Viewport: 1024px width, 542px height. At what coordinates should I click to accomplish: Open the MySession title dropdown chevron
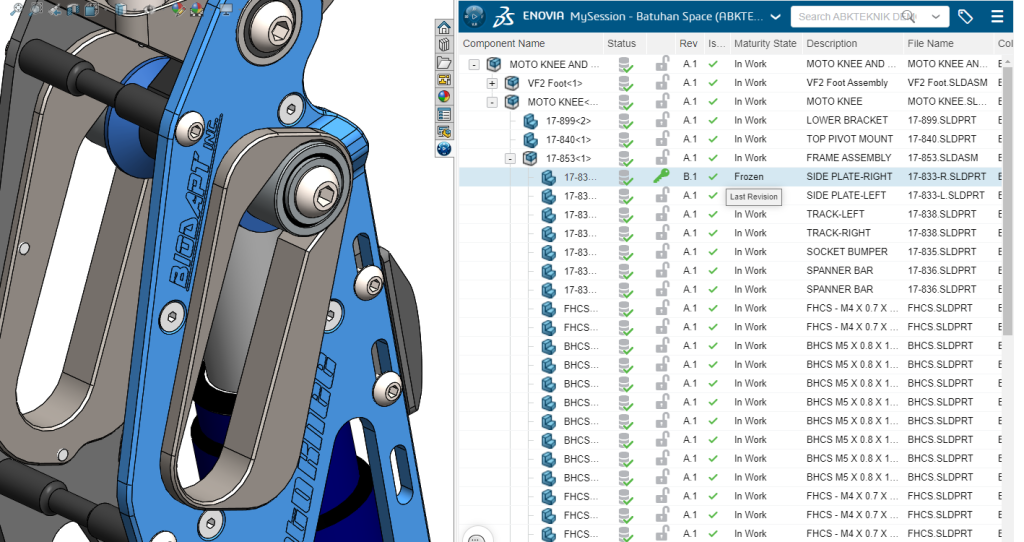(x=776, y=17)
